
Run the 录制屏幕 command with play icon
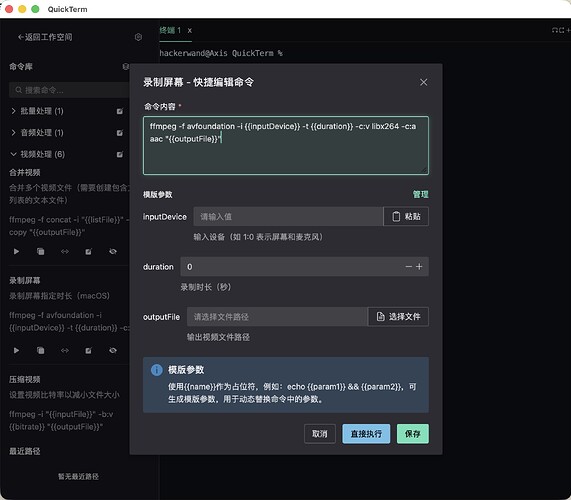[16, 350]
